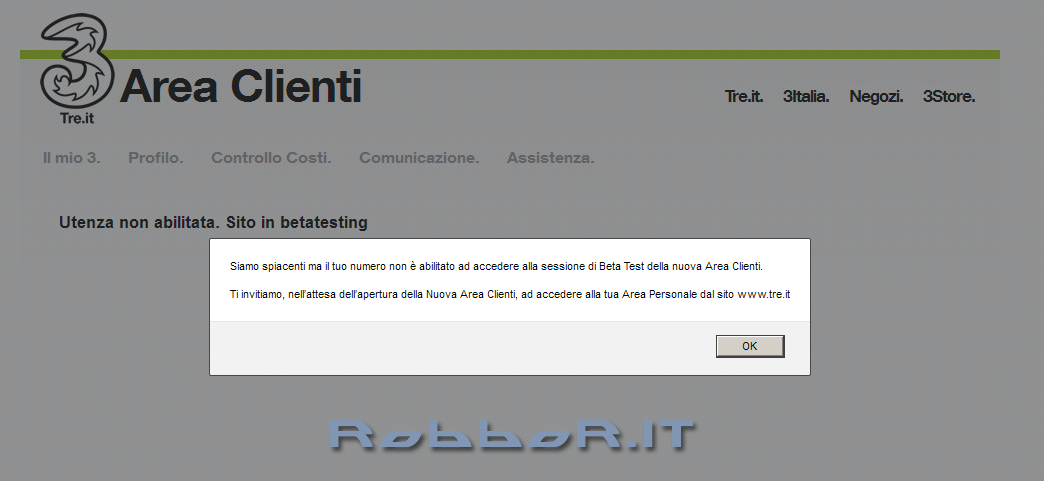1044x481 pixels.
Task: Click the 'Siamo spiacenti' message line
Action: [496, 266]
